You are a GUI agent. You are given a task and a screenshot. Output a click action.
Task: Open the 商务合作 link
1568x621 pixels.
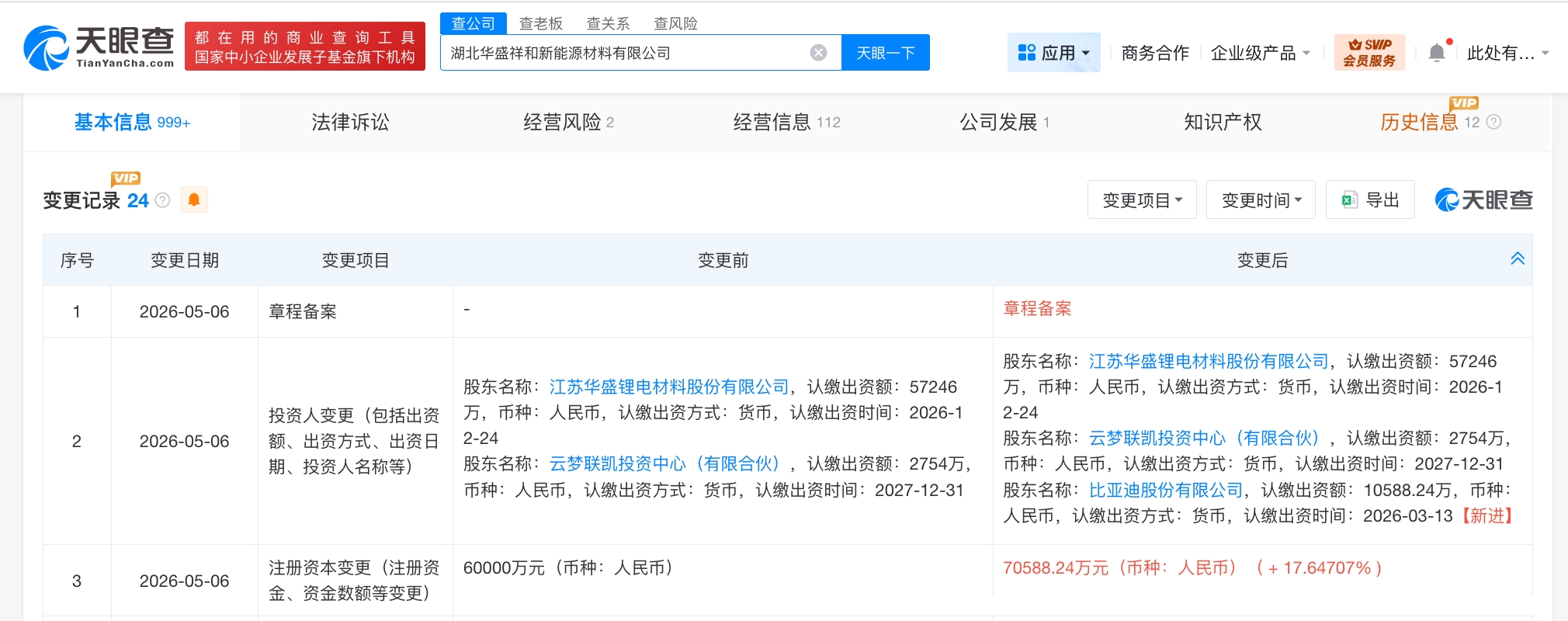1155,53
